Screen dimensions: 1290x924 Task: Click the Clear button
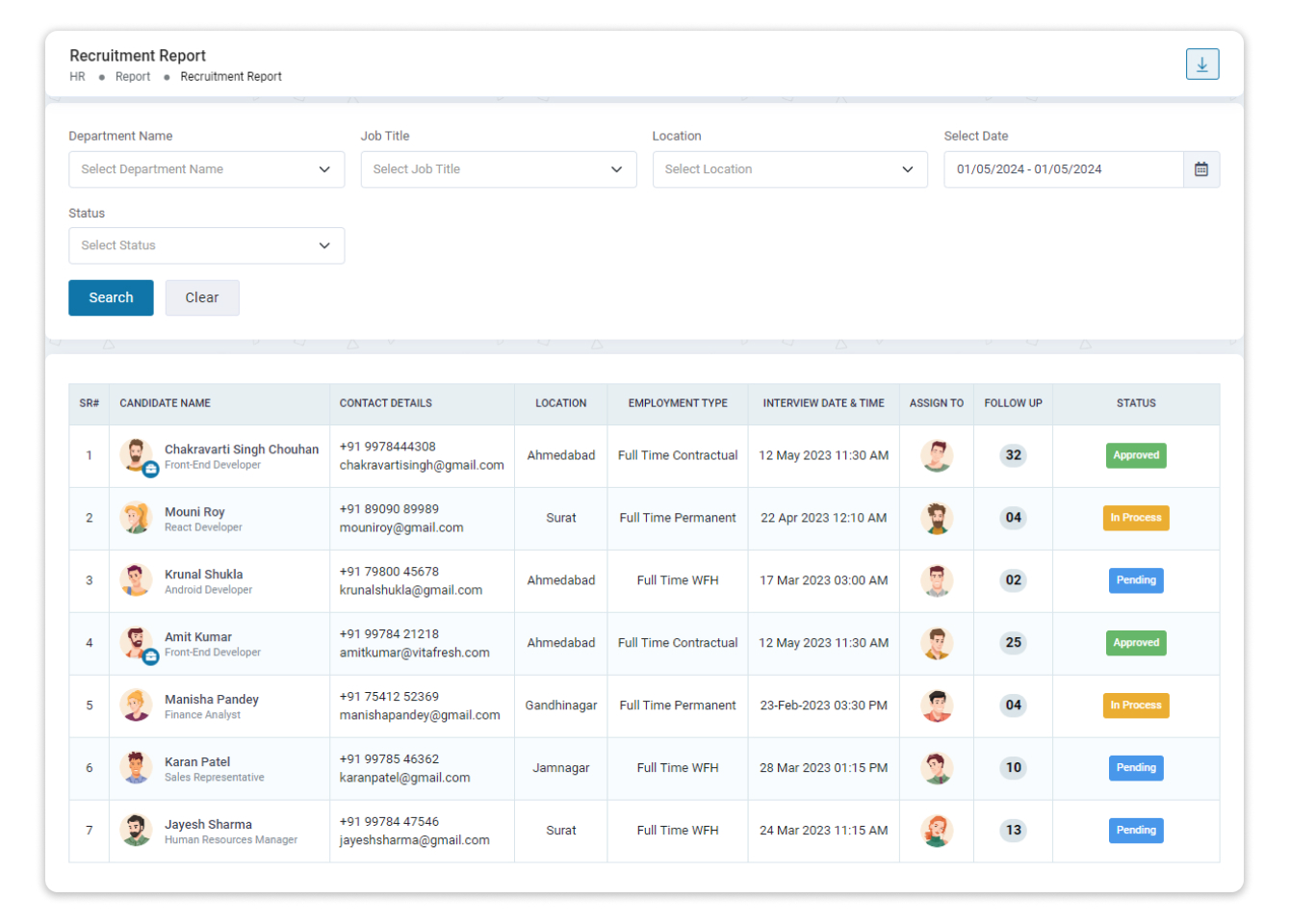202,298
